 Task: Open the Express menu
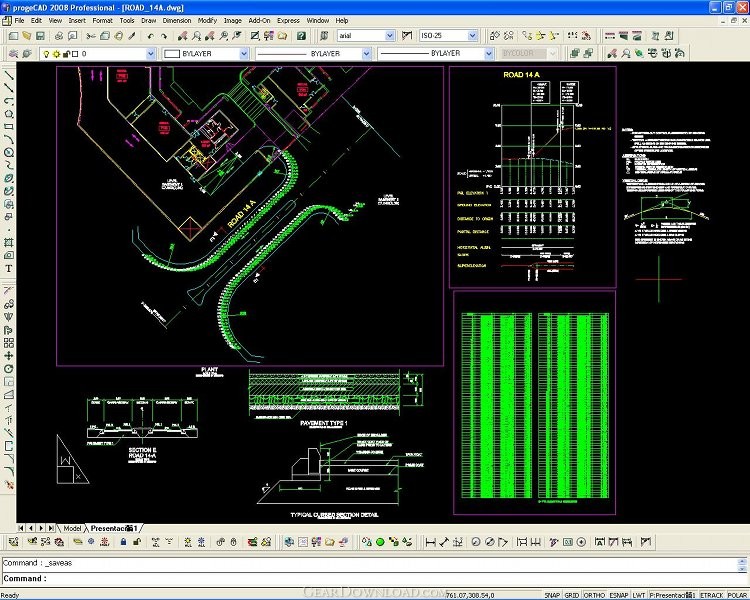288,21
